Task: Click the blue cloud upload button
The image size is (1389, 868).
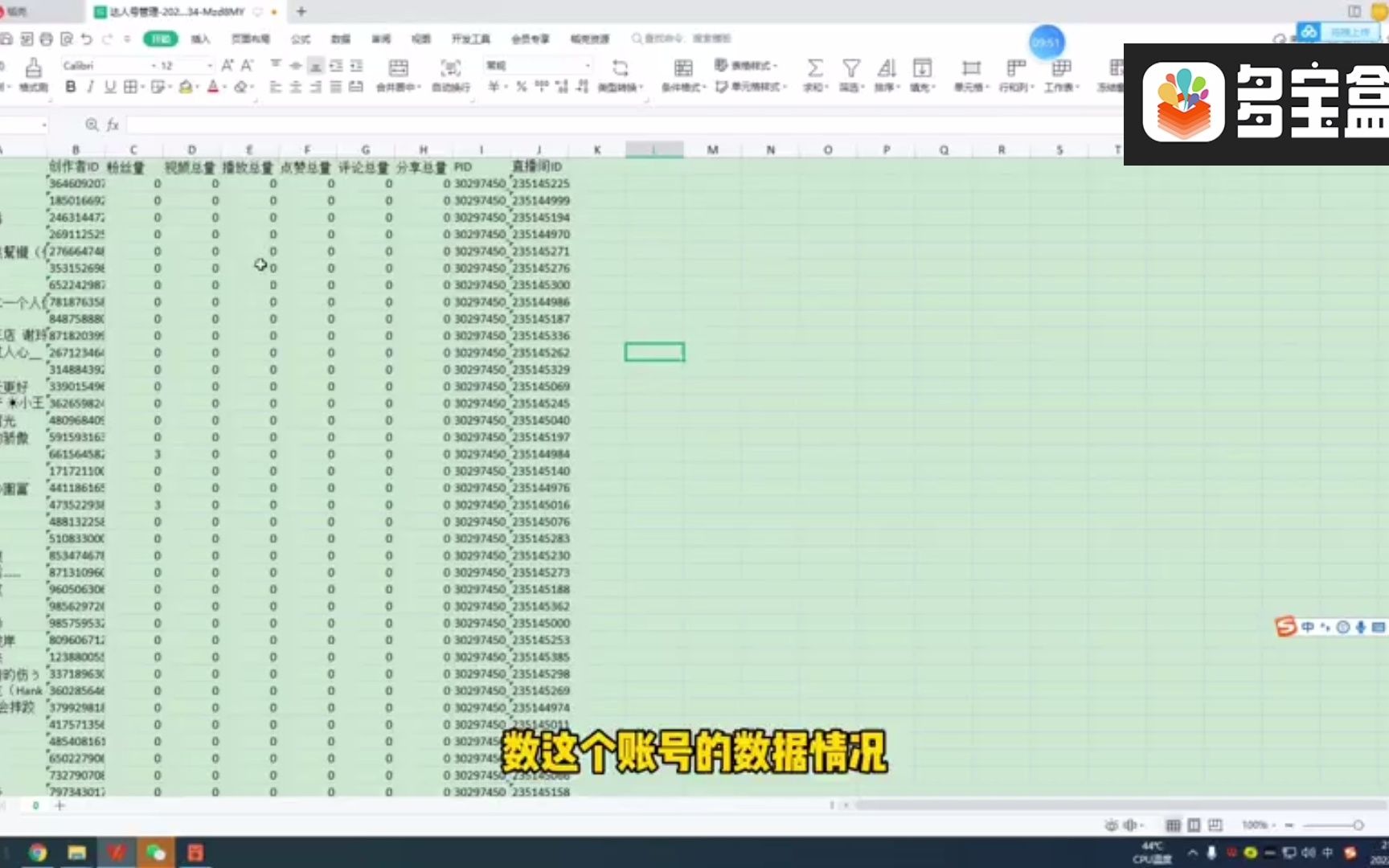Action: pos(1340,32)
